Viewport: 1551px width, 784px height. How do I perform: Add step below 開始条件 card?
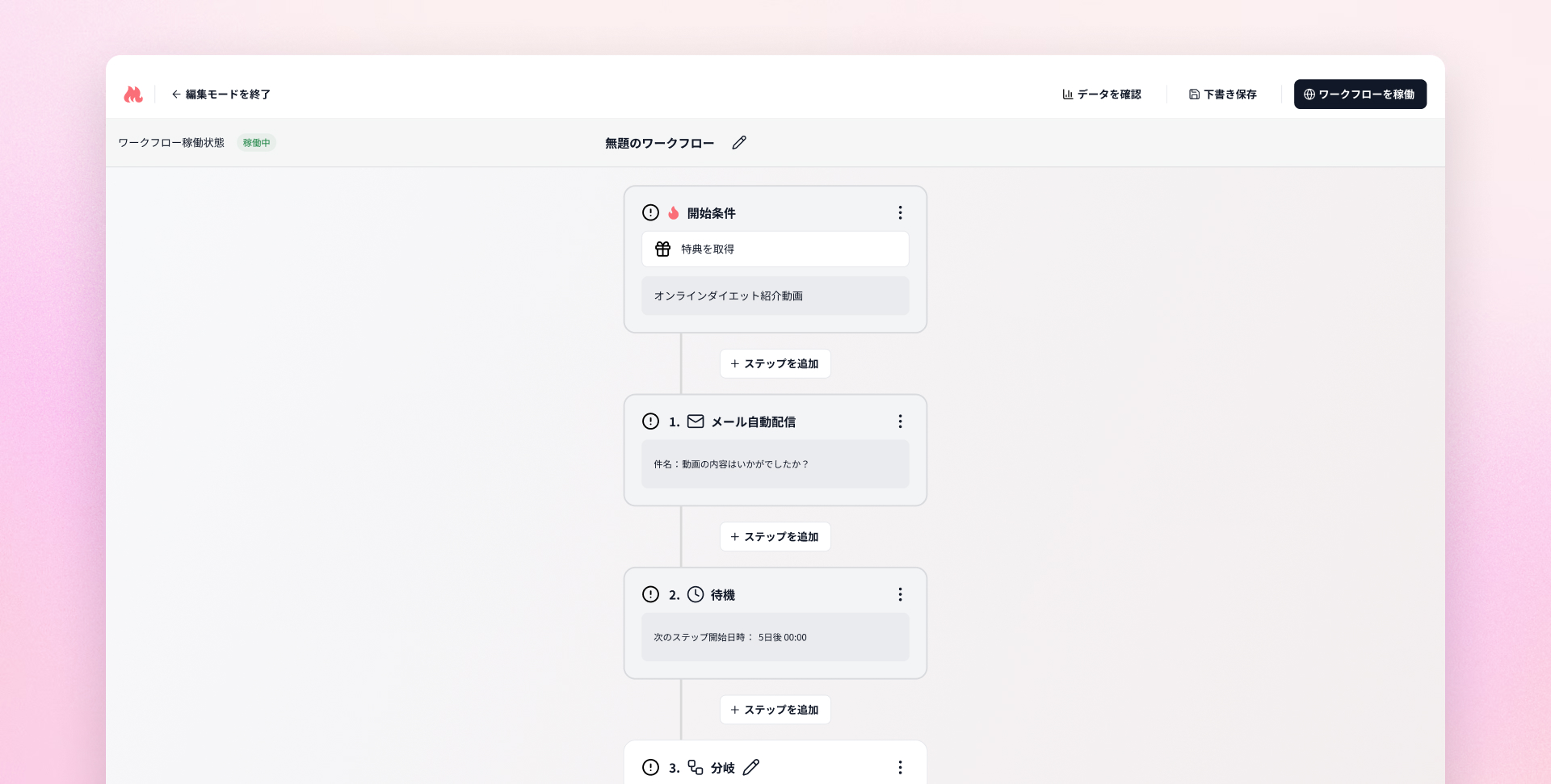(x=775, y=364)
